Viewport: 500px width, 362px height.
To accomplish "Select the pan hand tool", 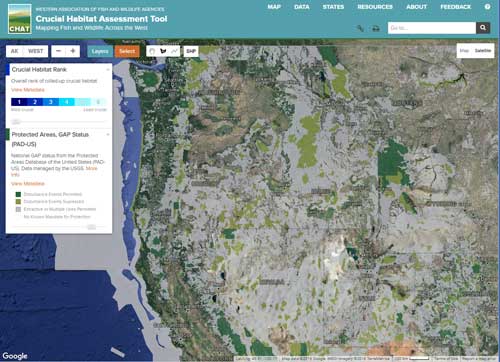I will [x=152, y=51].
